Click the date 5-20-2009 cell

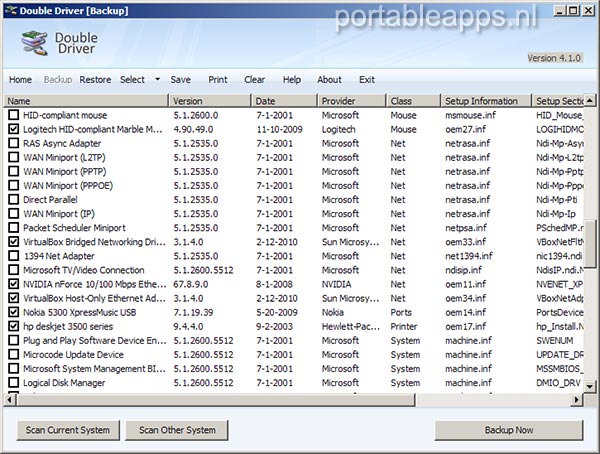coord(277,312)
